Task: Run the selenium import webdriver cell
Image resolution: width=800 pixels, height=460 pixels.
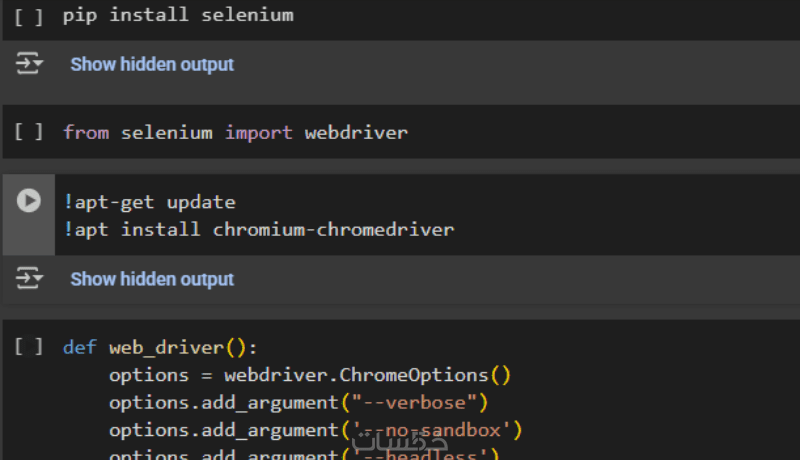Action: click(x=29, y=132)
